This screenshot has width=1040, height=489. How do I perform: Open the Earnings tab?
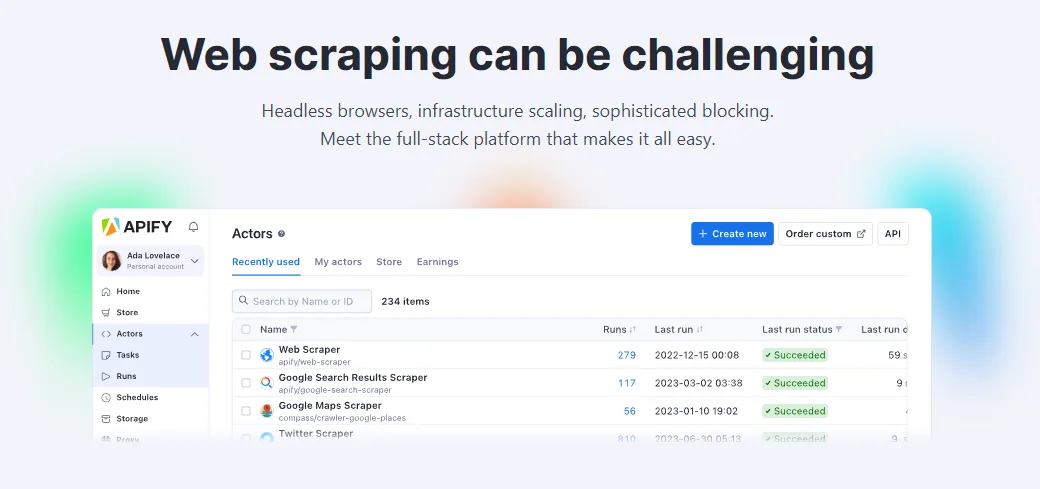click(x=437, y=262)
